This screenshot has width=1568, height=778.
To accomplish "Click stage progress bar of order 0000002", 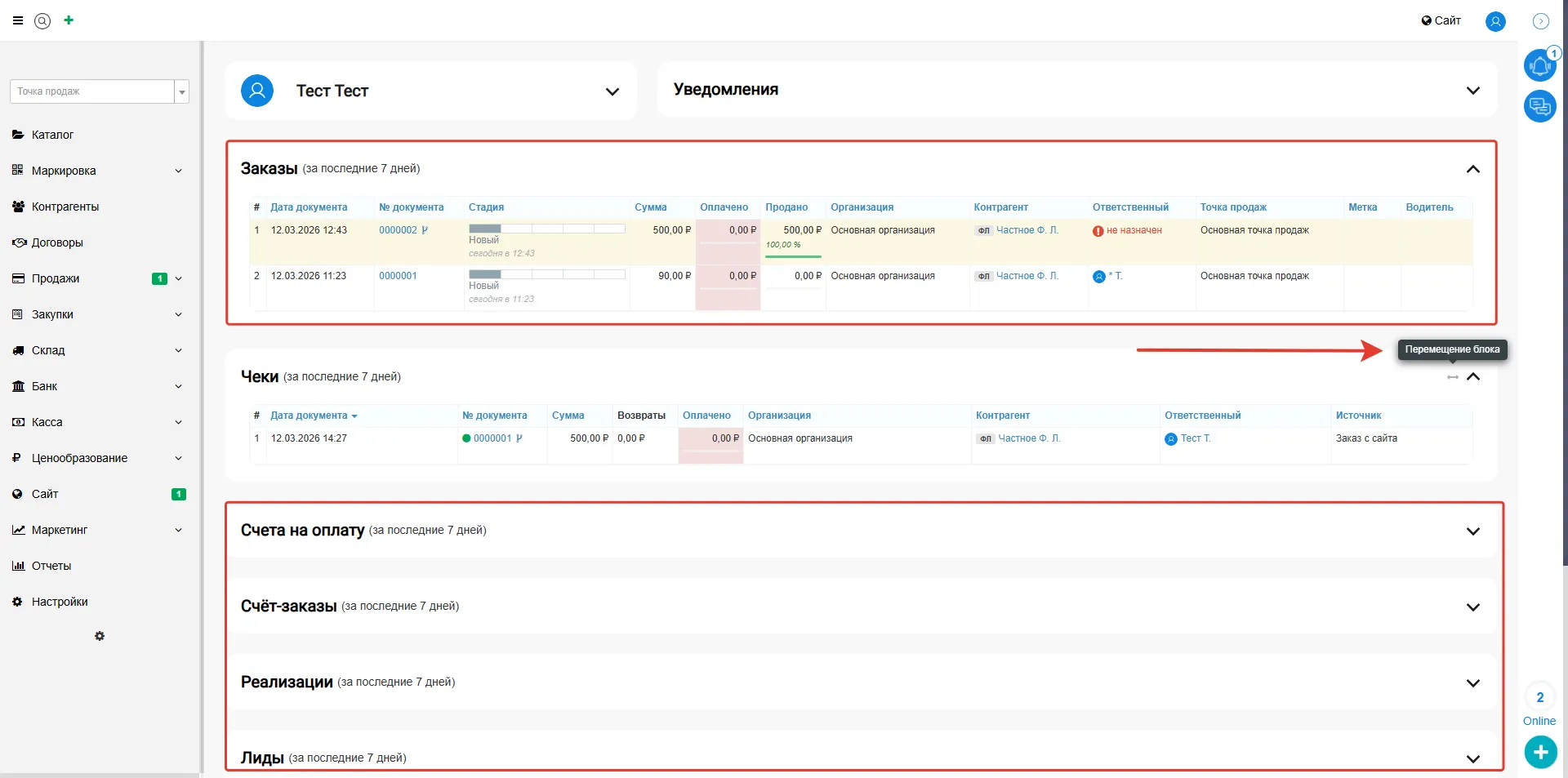I will pos(546,229).
